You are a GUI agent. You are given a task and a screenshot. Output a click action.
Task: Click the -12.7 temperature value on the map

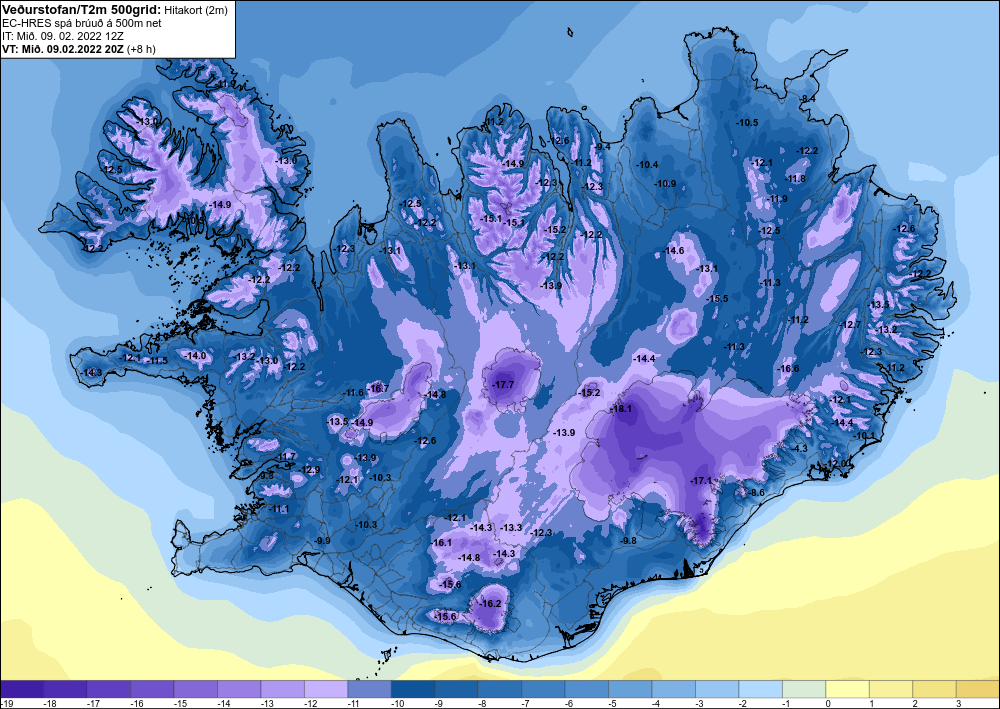851,325
